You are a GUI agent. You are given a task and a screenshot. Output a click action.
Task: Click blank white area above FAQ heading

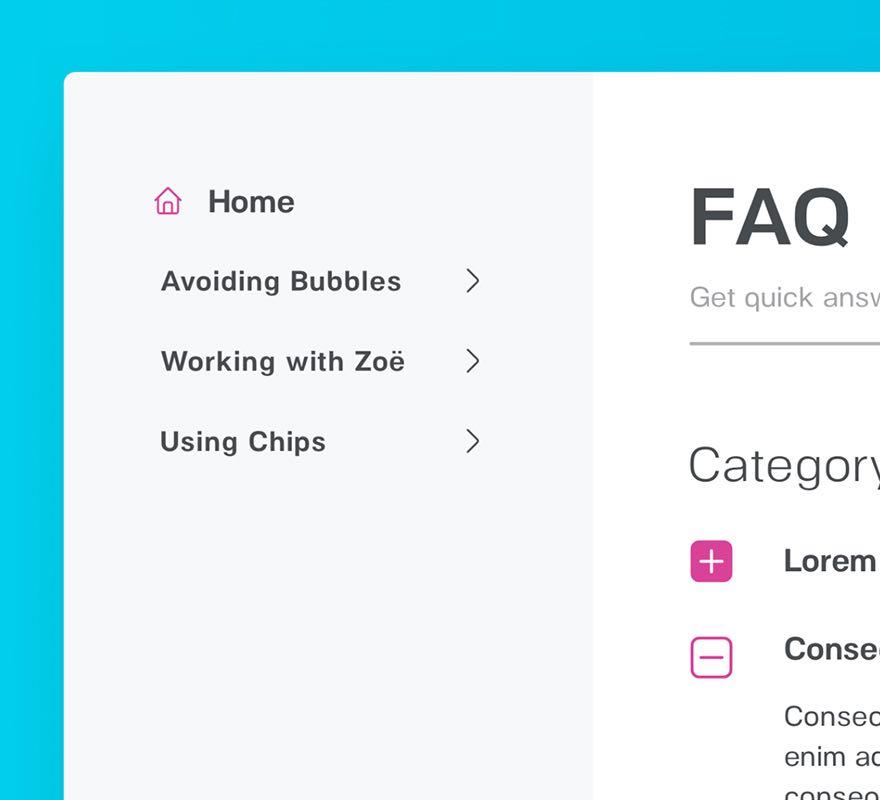[x=740, y=120]
